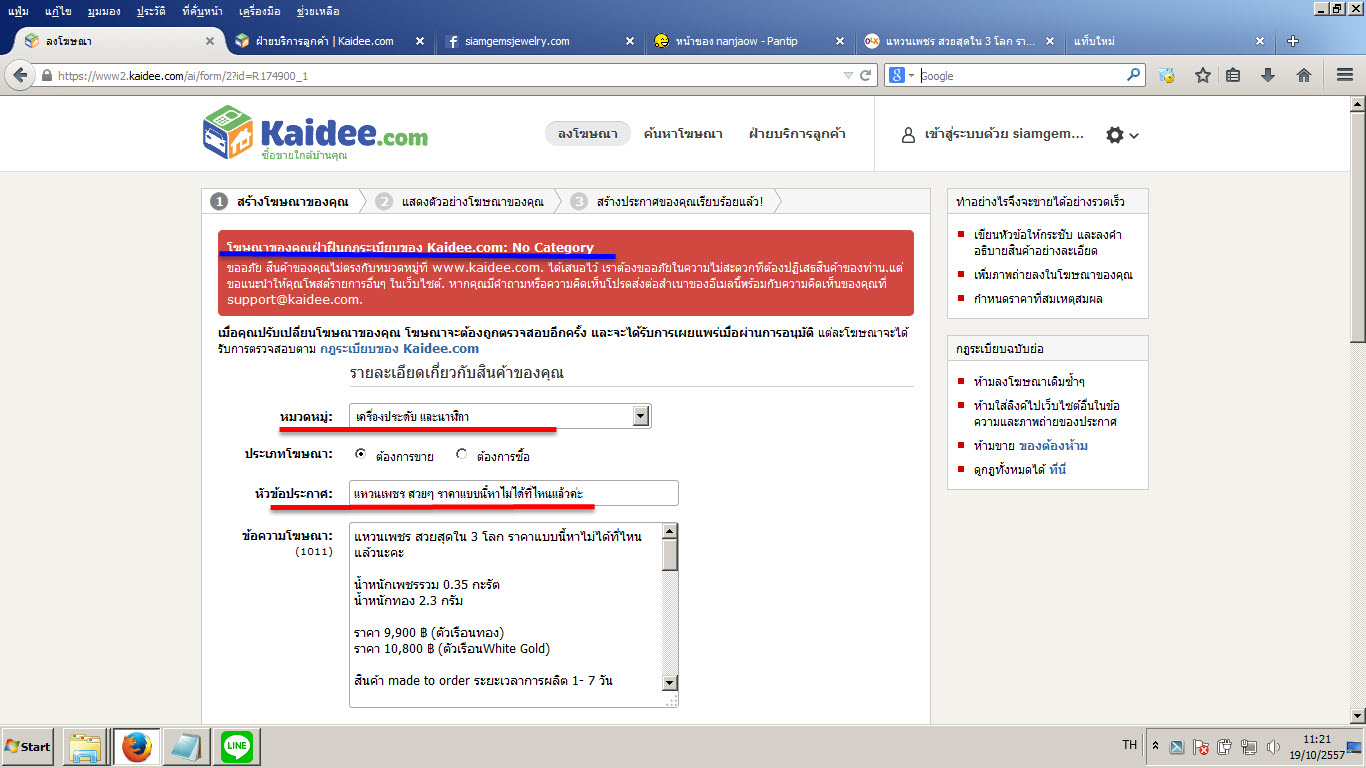Click inside the ข้อความโฆษณา text area
The width and height of the screenshot is (1366, 768).
(505, 614)
